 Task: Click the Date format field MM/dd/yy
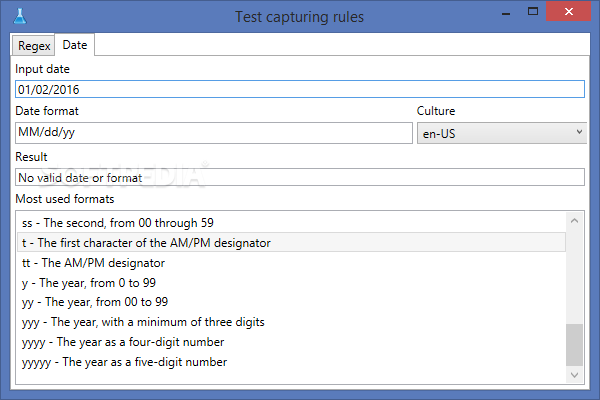pos(214,133)
